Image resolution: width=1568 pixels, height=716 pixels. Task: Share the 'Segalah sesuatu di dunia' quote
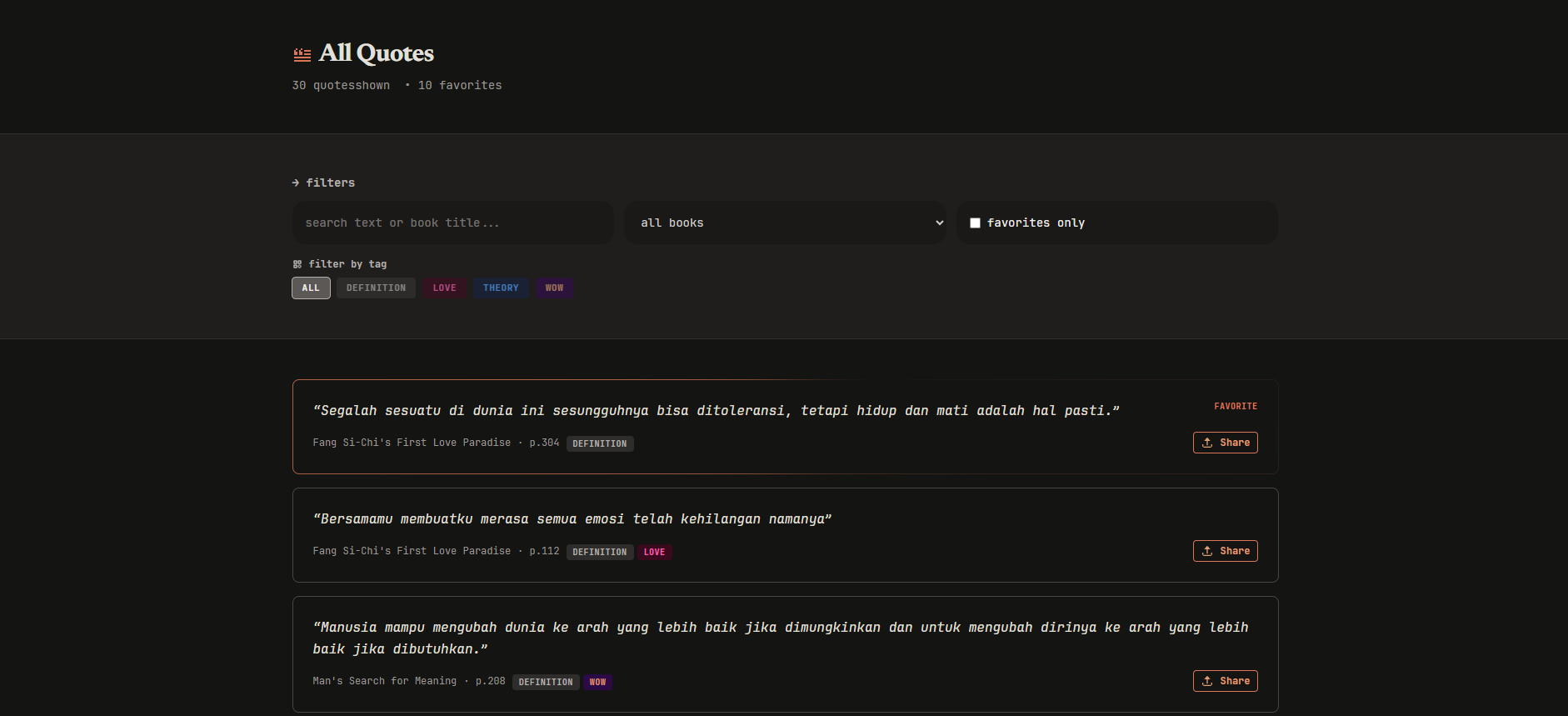point(1226,443)
